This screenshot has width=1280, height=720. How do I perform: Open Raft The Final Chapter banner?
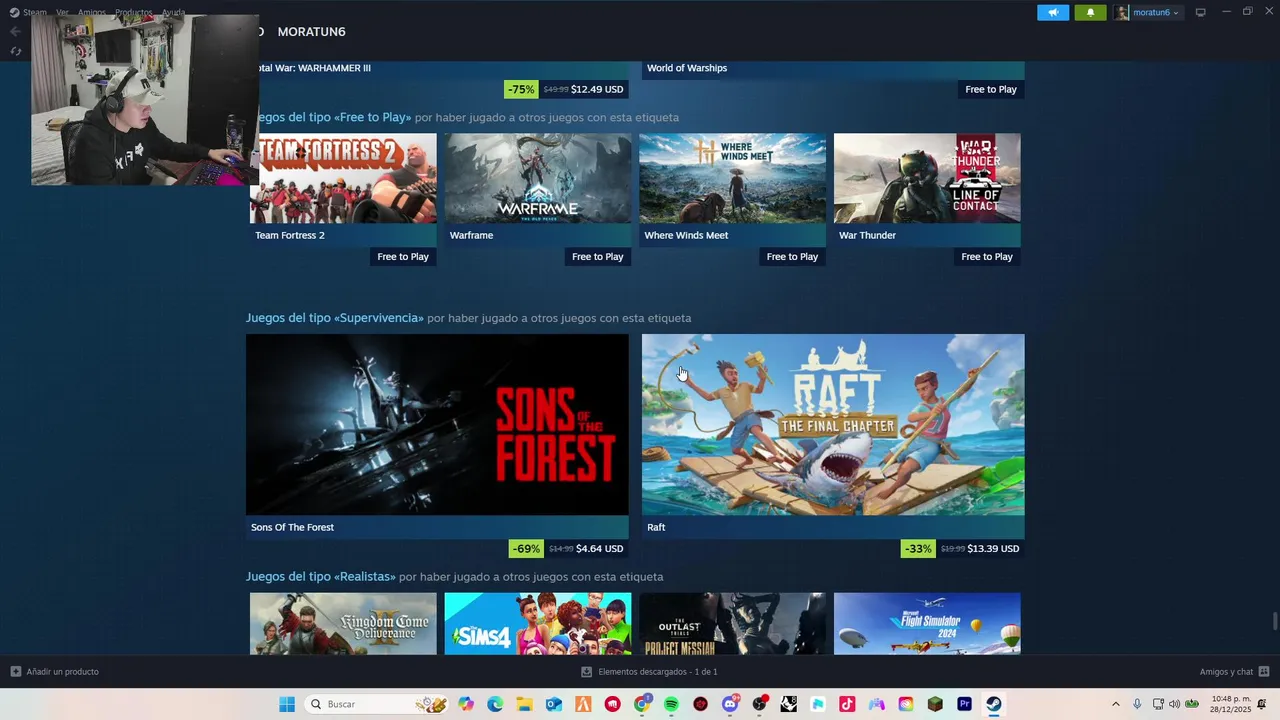(x=833, y=425)
